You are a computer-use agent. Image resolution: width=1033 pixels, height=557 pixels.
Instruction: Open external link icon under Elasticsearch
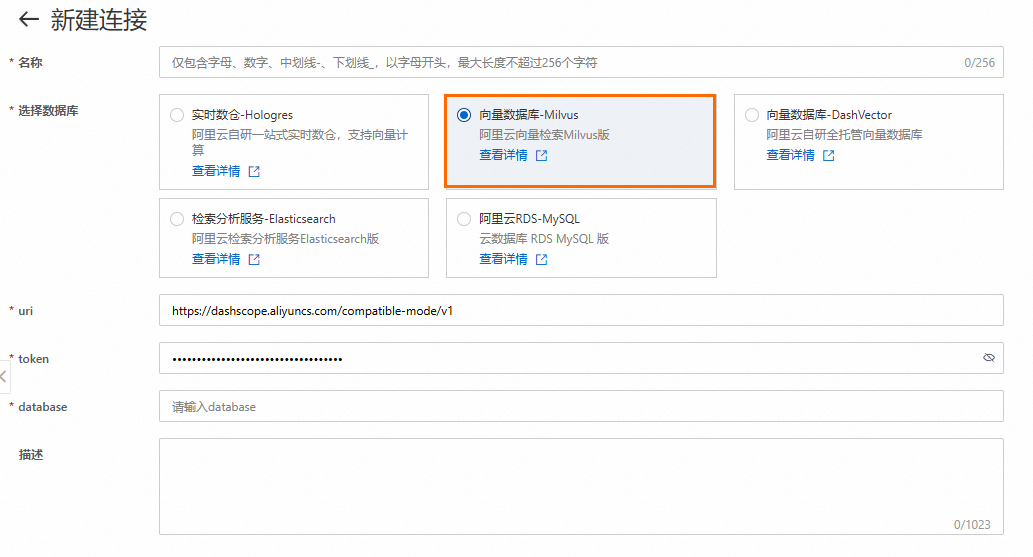point(254,260)
